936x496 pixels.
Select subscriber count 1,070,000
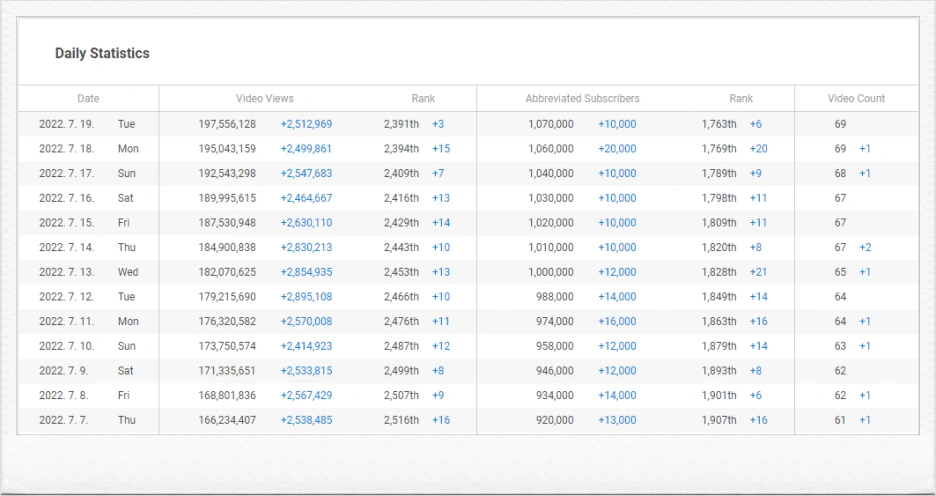point(550,124)
